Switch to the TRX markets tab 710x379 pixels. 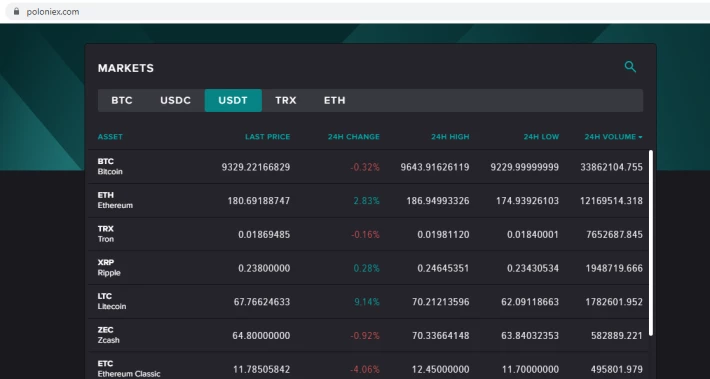(286, 101)
